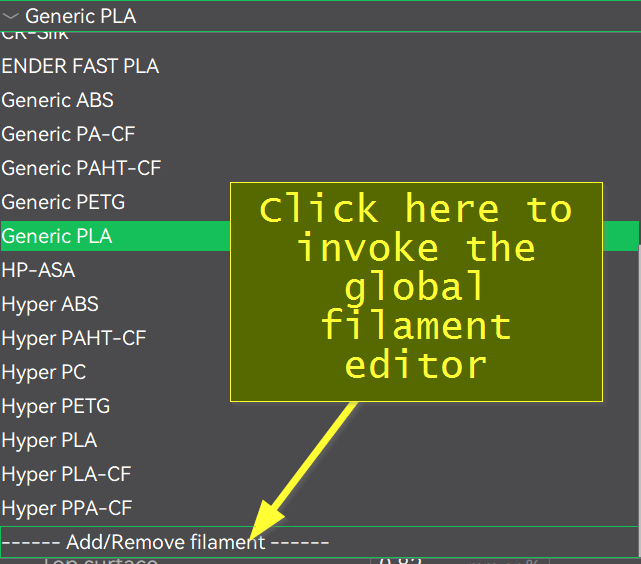
Task: Click the chevron beside Generic PLA header
Action: click(x=11, y=16)
